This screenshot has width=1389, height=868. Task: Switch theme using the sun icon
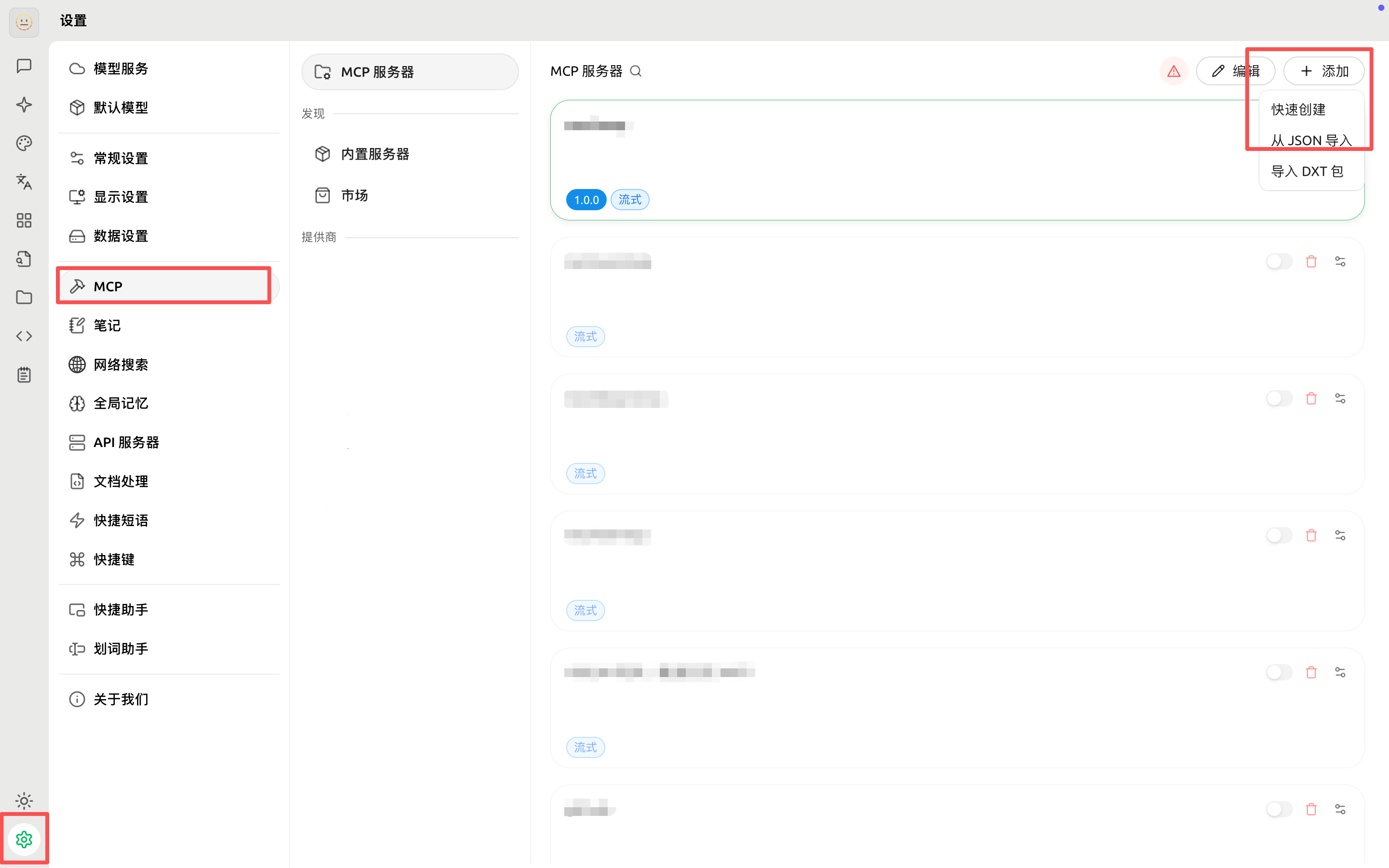point(24,800)
